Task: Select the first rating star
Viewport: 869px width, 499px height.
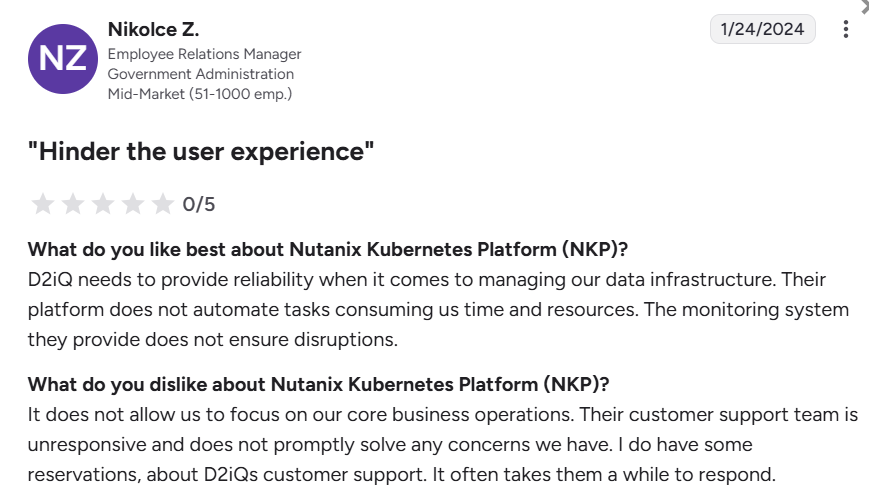Action: 43,204
